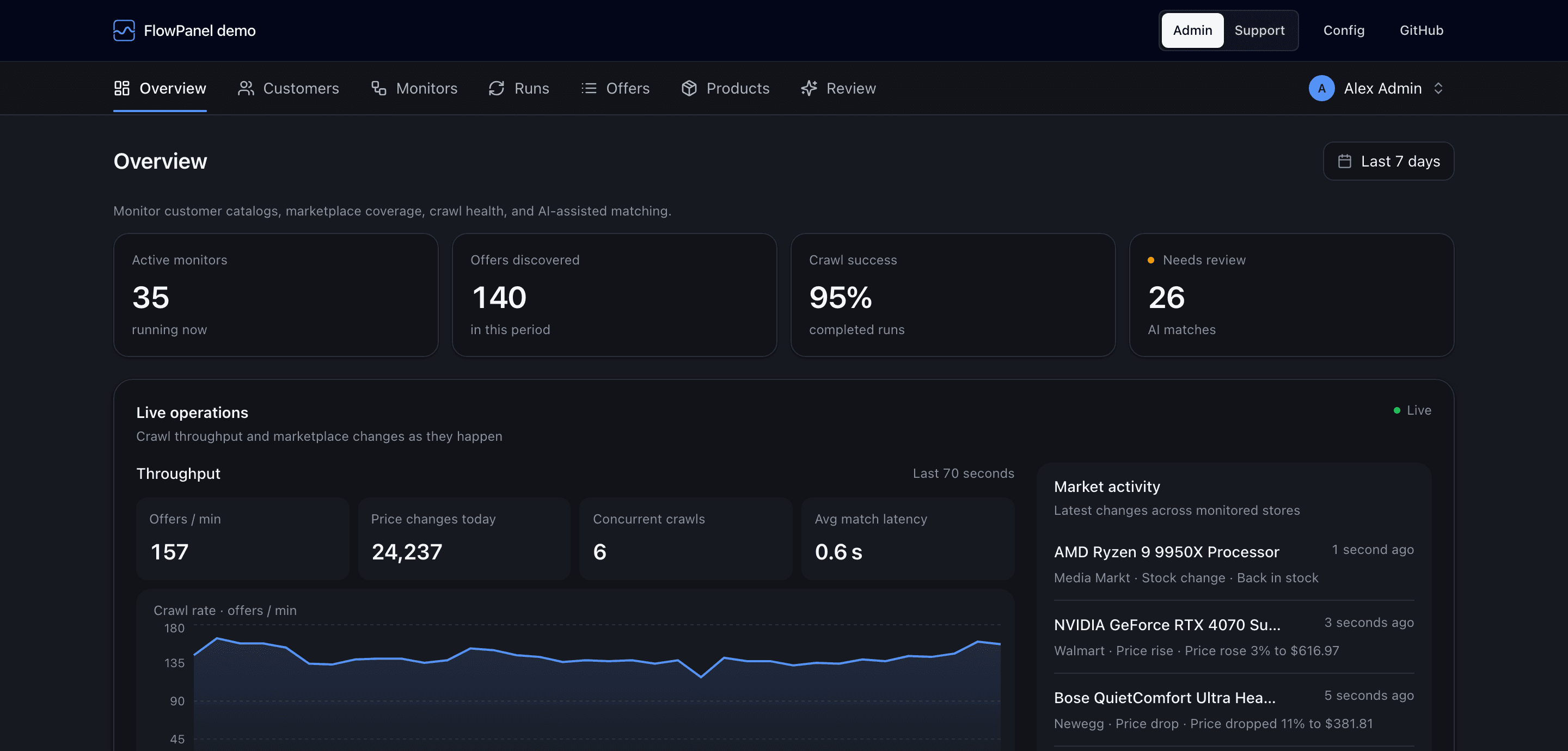Open the AMD Ryzen 9 9950X Processor entry
1568x751 pixels.
pyautogui.click(x=1234, y=564)
